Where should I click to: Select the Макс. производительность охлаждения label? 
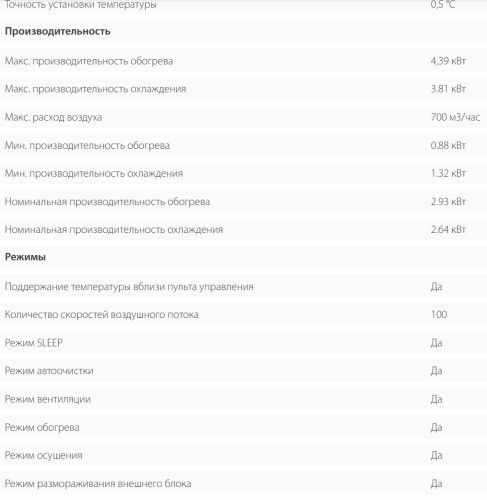pyautogui.click(x=95, y=89)
